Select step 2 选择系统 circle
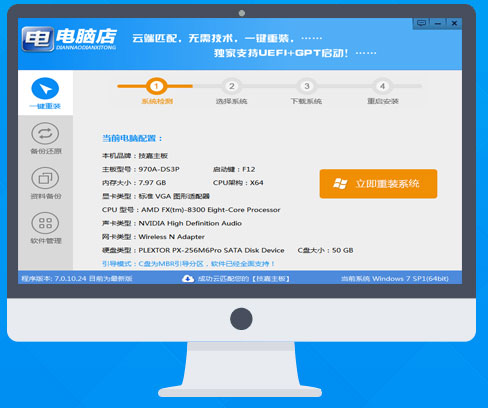 pyautogui.click(x=231, y=86)
